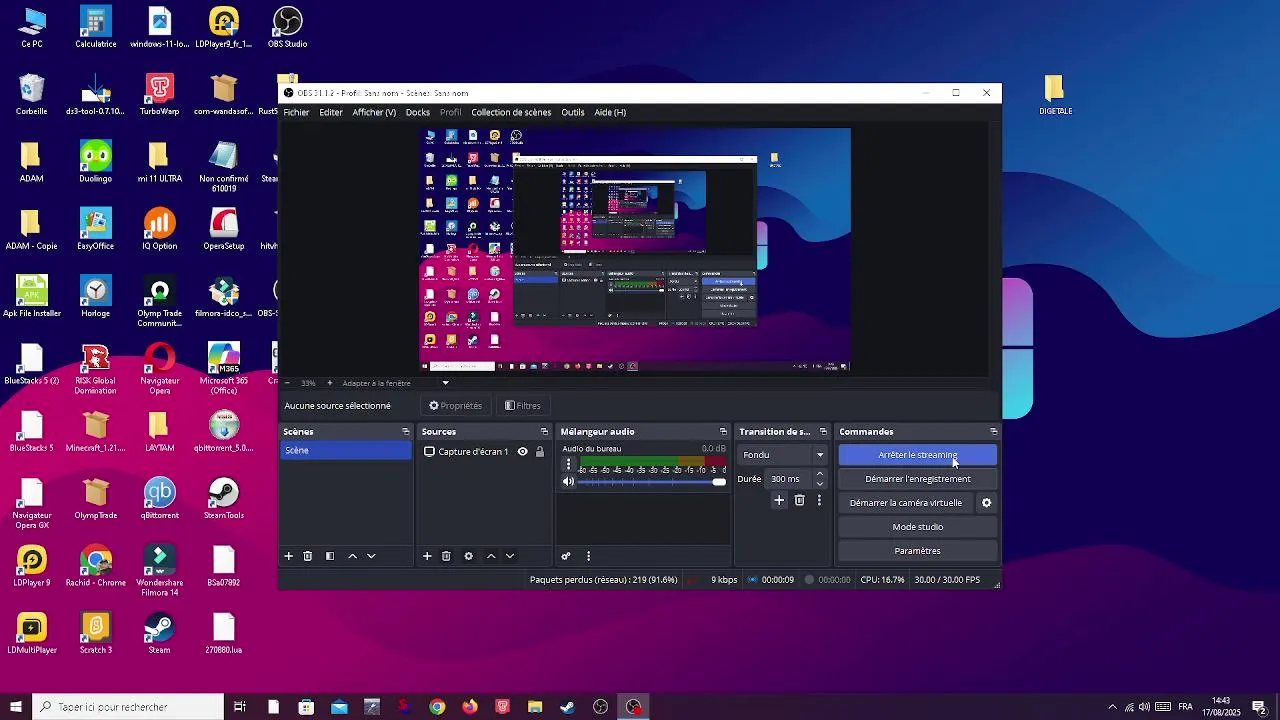Toggle lock on Capture d'écran 1
This screenshot has height=720, width=1280.
click(540, 452)
